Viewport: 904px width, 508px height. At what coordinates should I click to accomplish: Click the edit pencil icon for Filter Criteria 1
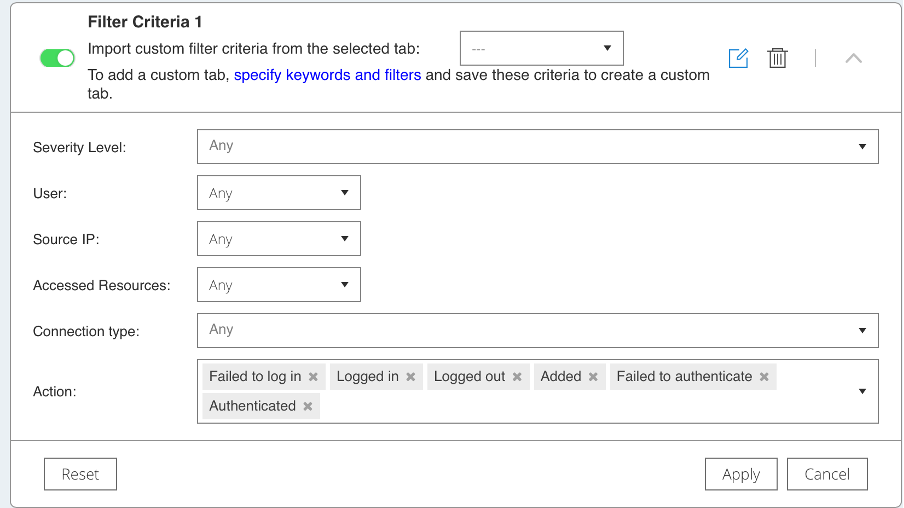coord(738,58)
